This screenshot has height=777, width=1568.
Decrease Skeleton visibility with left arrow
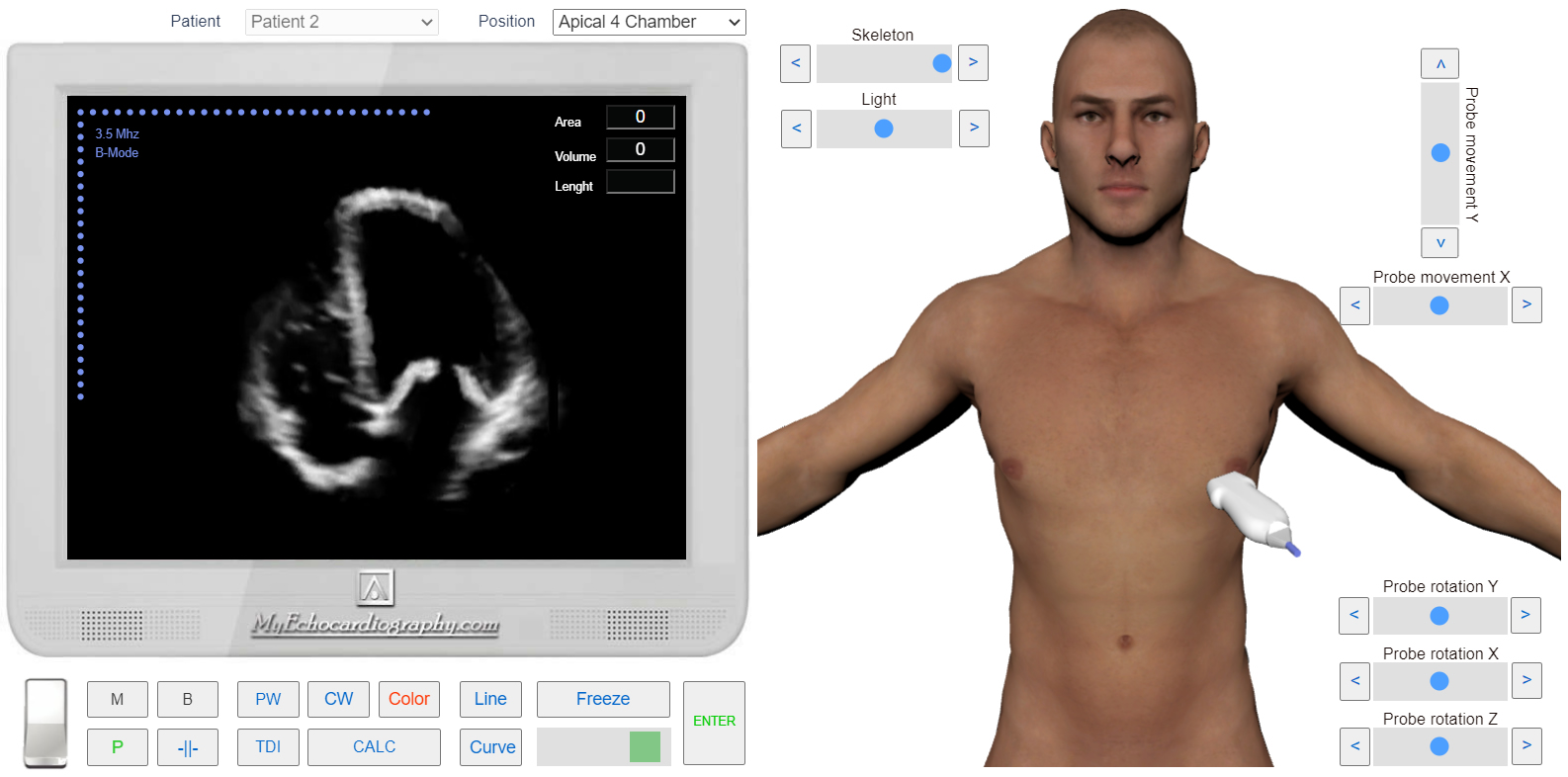796,63
